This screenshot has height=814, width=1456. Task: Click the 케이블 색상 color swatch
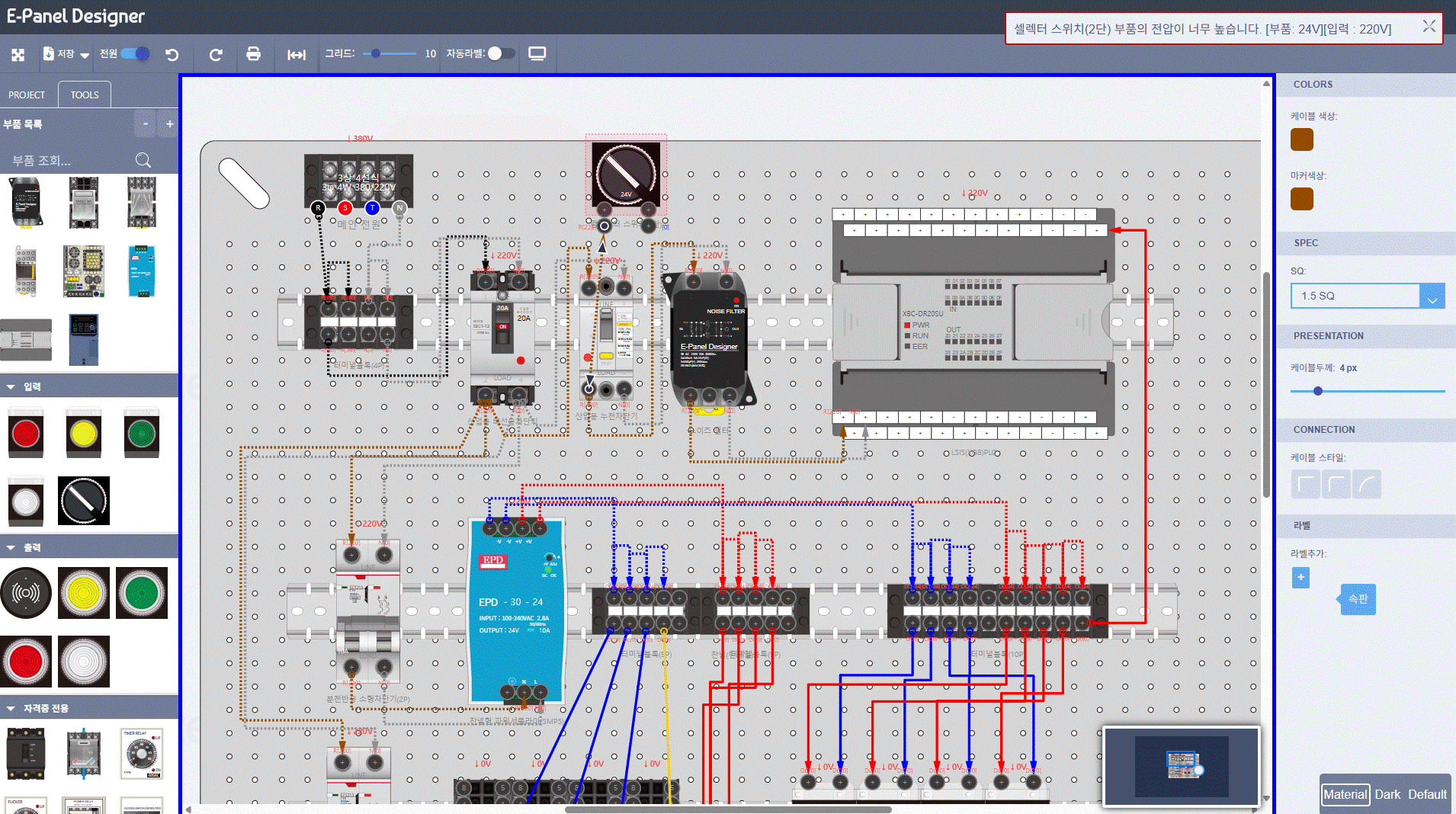pos(1301,139)
